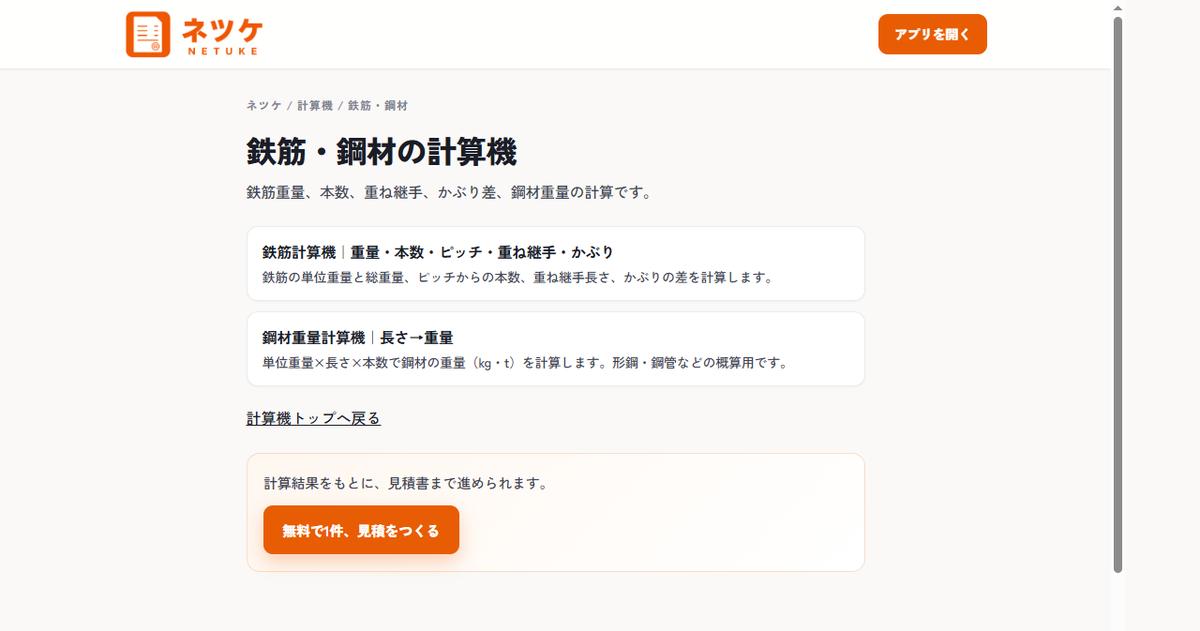
Task: Open the 計算機 breadcrumb link
Action: 315,105
